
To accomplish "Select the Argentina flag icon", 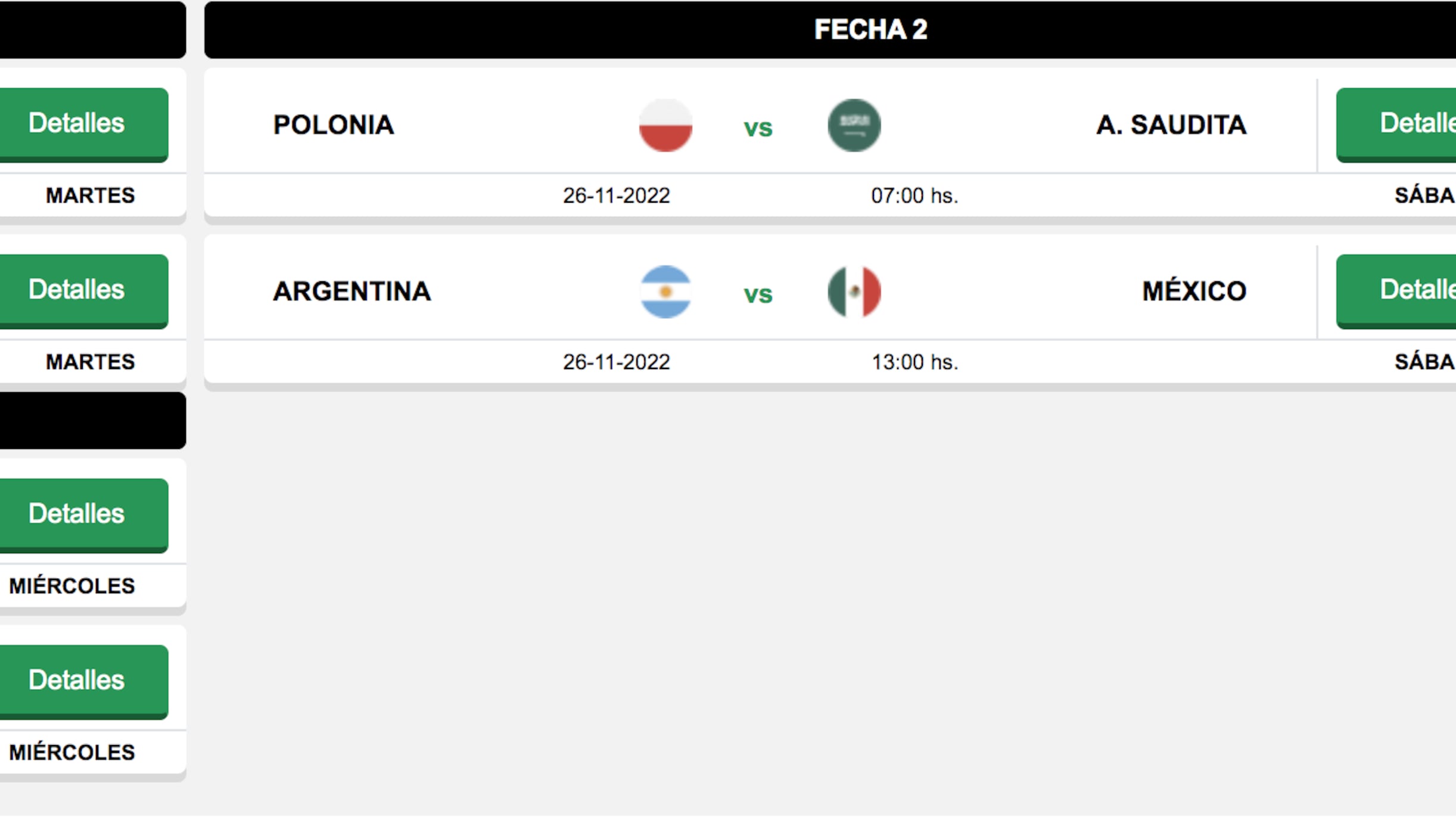I will coord(666,292).
